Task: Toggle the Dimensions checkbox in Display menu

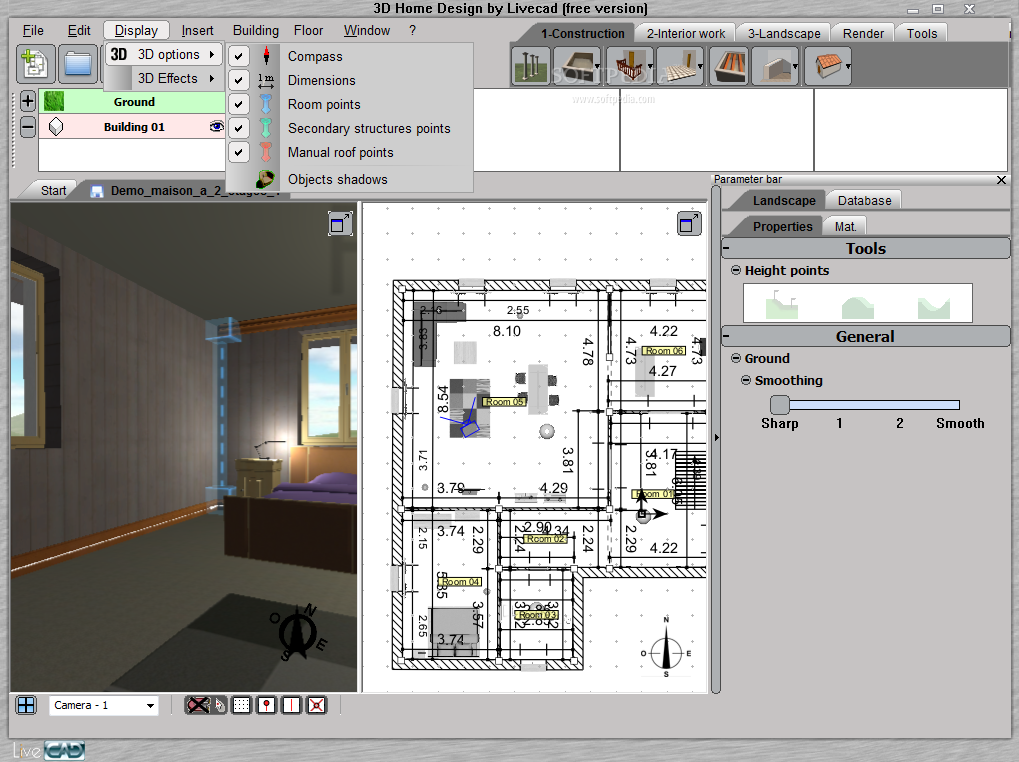Action: [x=237, y=80]
